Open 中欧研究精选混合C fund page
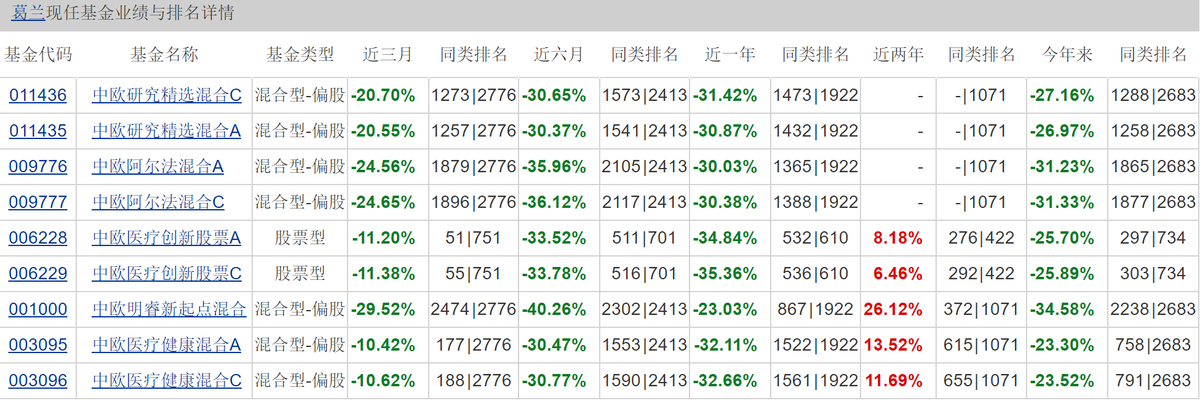The height and width of the screenshot is (406, 1200). pos(167,96)
